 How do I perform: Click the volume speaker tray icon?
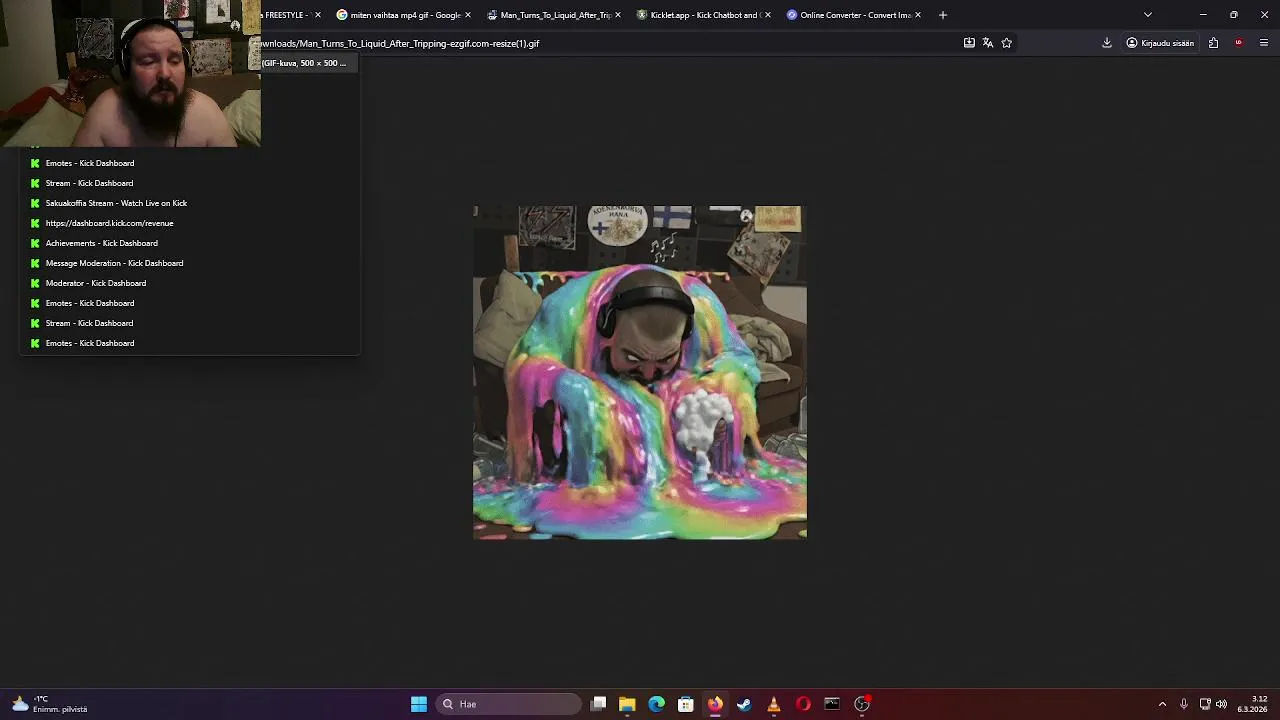pos(1221,704)
